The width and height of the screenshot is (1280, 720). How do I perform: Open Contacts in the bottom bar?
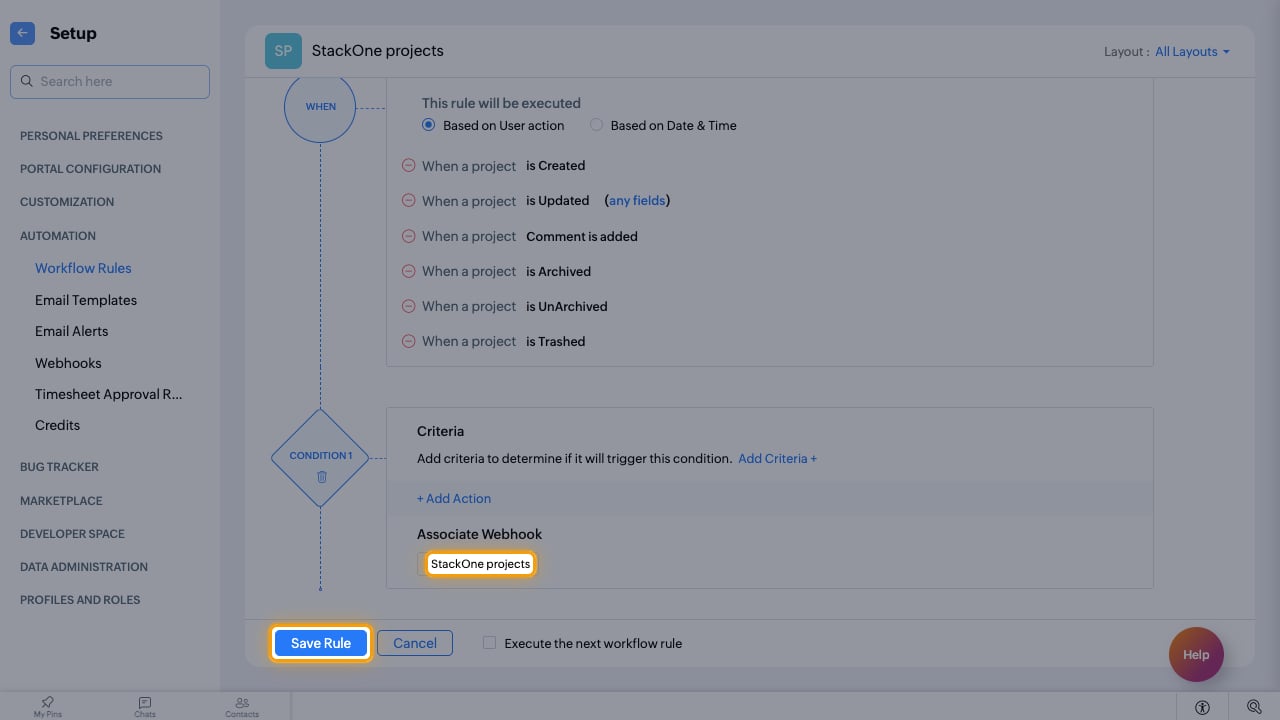[242, 707]
